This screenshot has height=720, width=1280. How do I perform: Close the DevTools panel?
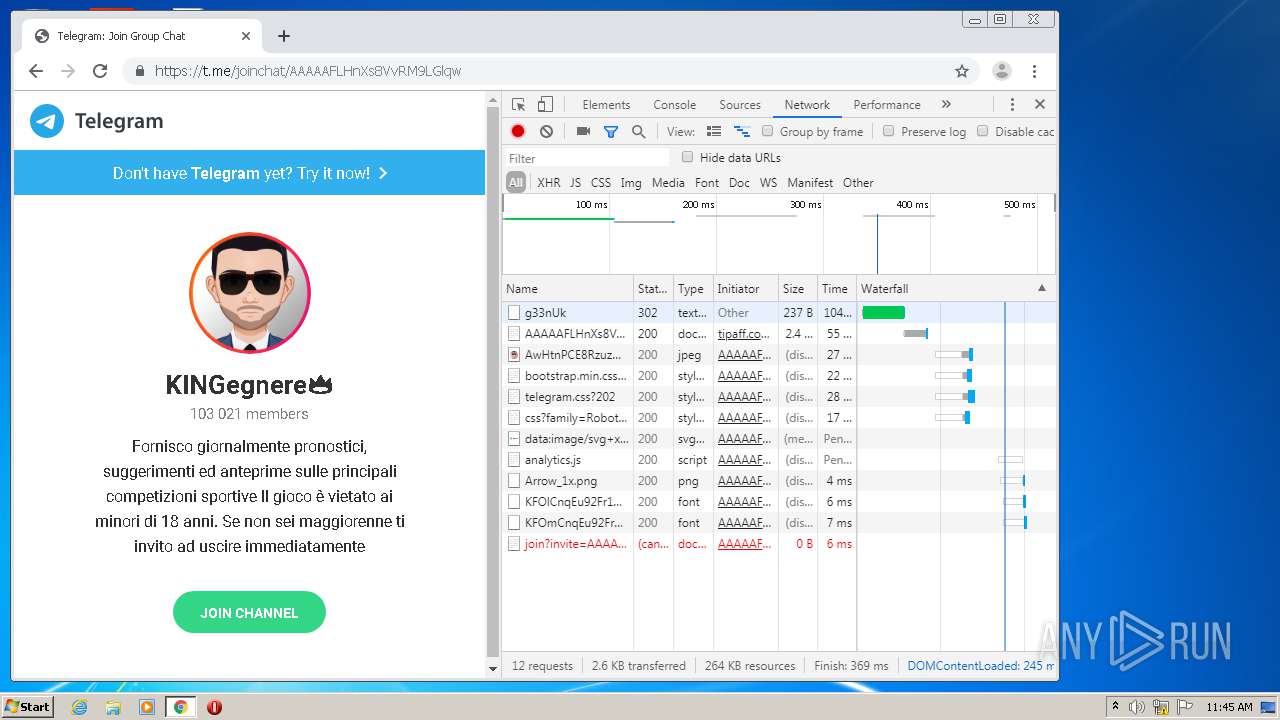point(1040,104)
